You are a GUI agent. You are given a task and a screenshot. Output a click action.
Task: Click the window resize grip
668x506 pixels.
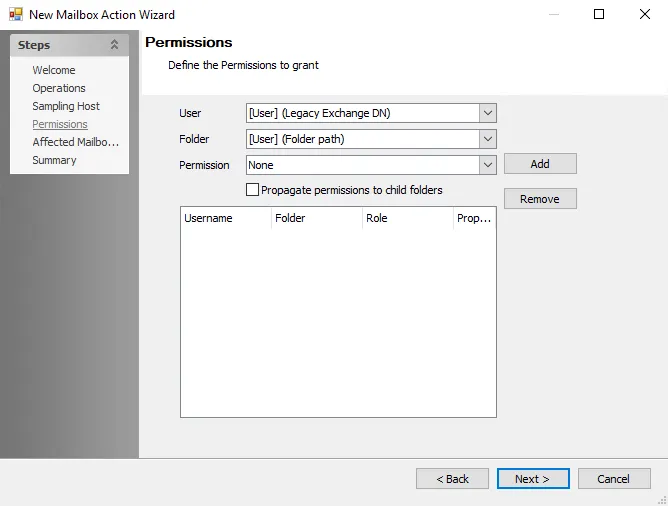coord(663,501)
